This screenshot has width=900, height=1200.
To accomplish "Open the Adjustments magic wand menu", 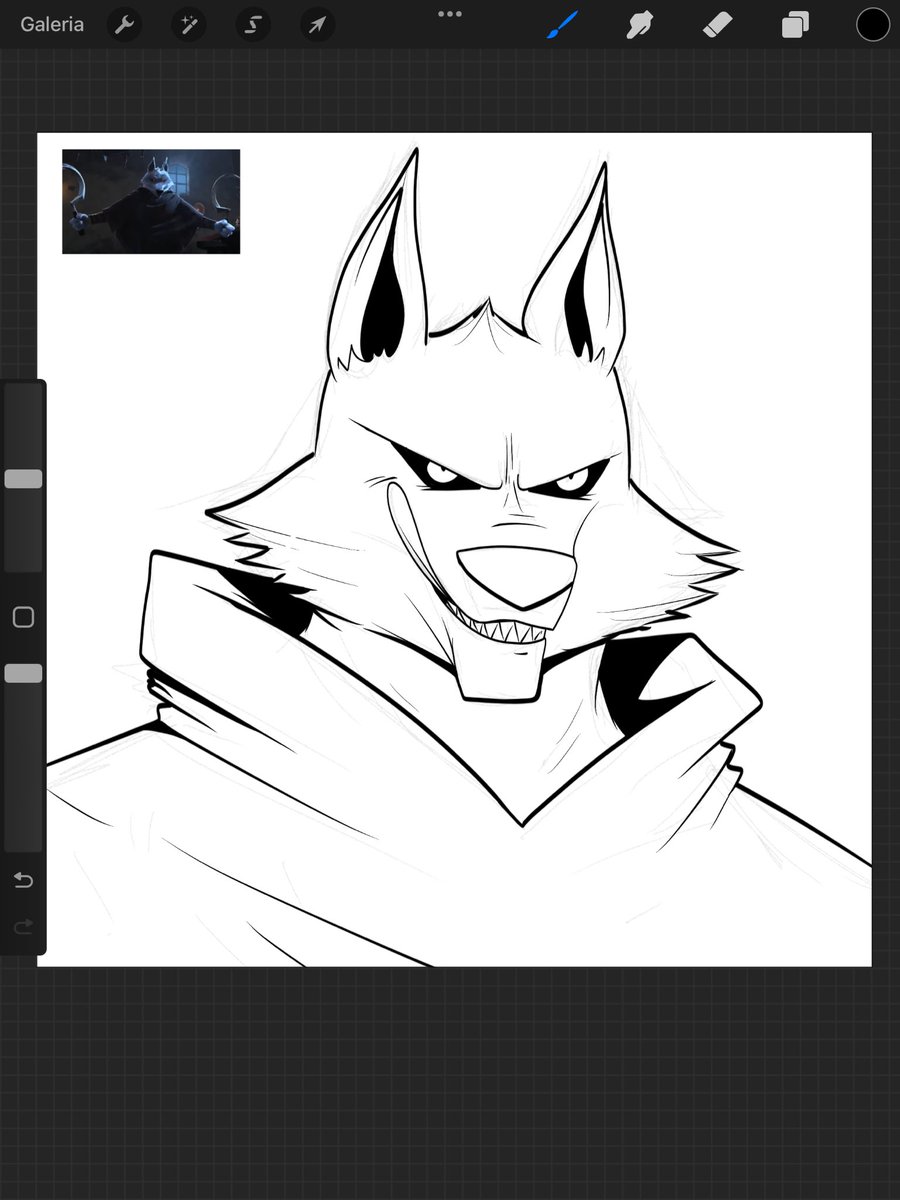I will coord(188,25).
